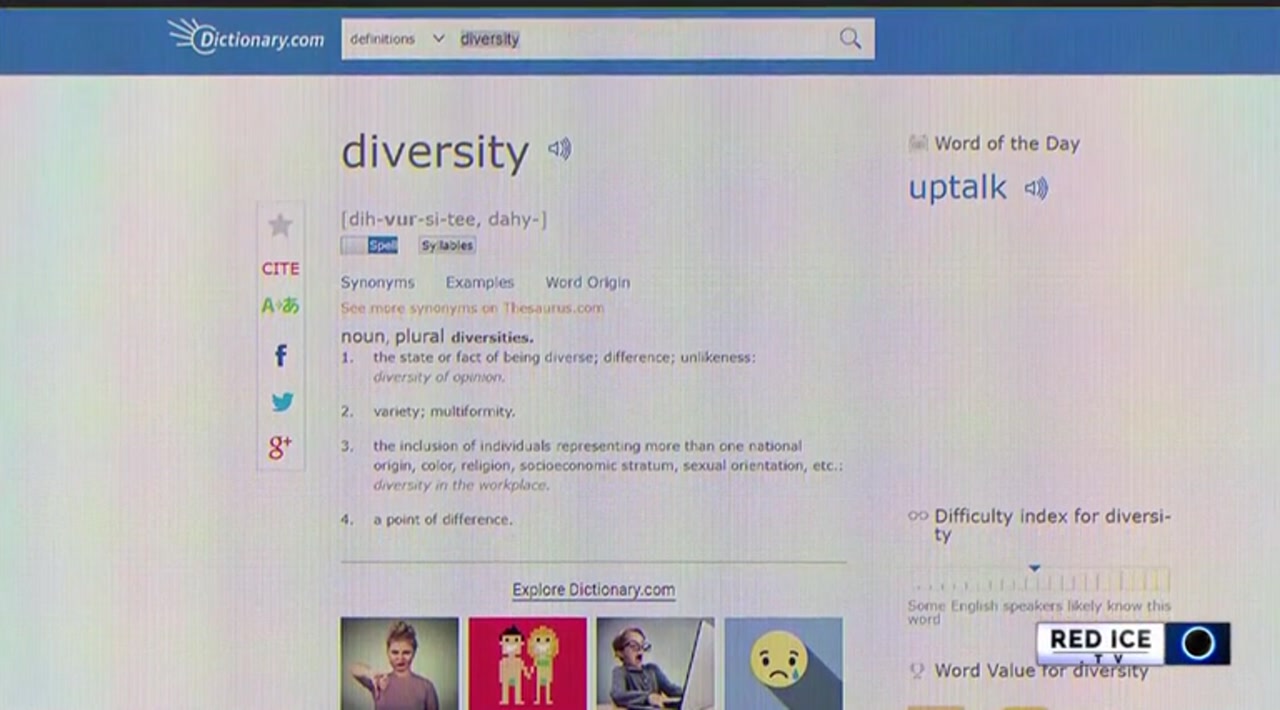This screenshot has width=1280, height=710.
Task: Play pronunciation audio for diversity
Action: tap(559, 150)
